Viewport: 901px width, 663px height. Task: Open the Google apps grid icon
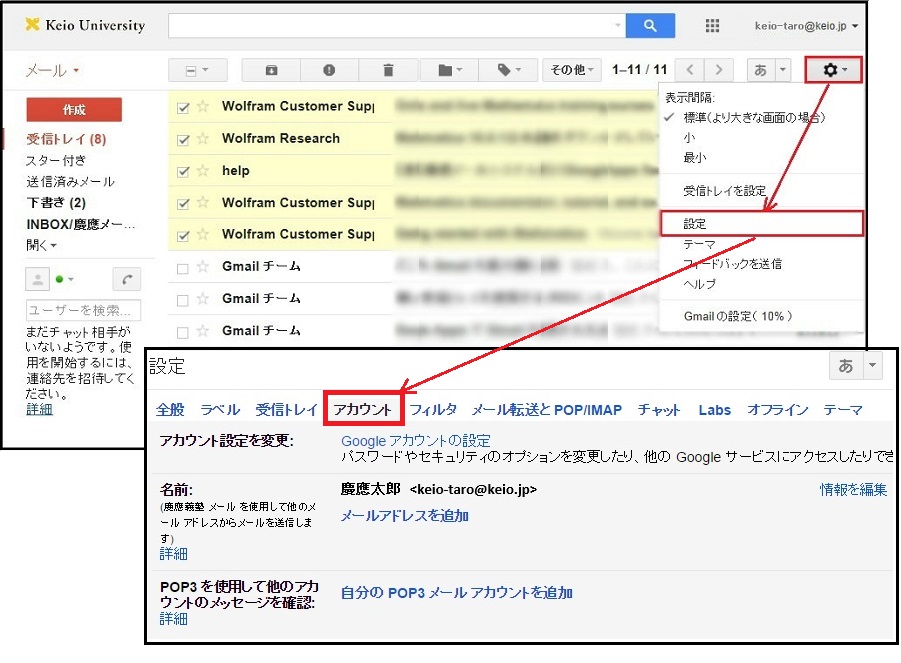click(713, 26)
